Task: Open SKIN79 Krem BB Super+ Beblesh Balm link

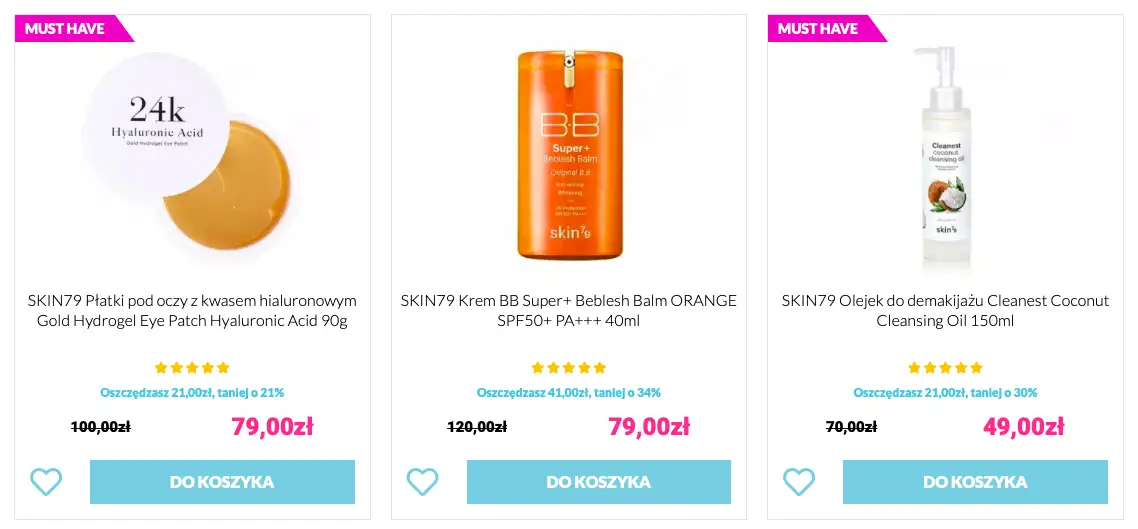Action: pos(568,311)
